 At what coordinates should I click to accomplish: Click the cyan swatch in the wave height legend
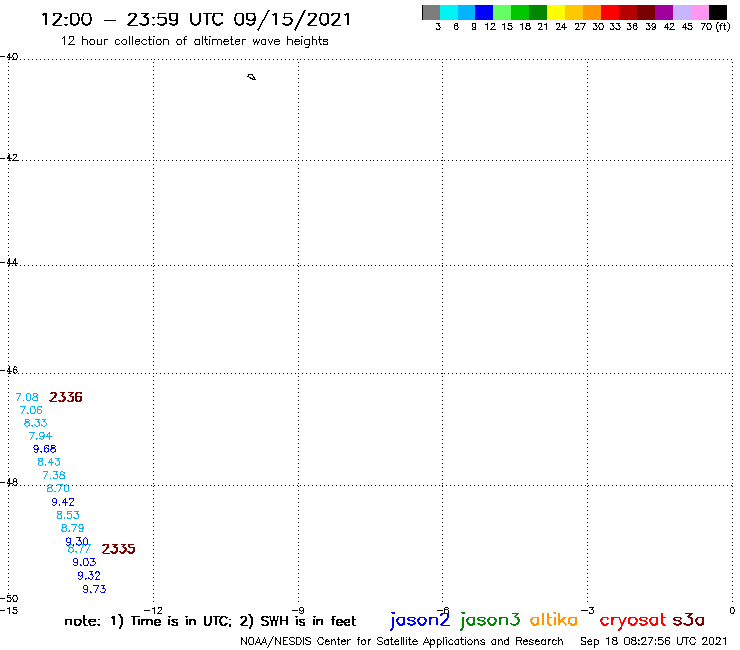(449, 12)
